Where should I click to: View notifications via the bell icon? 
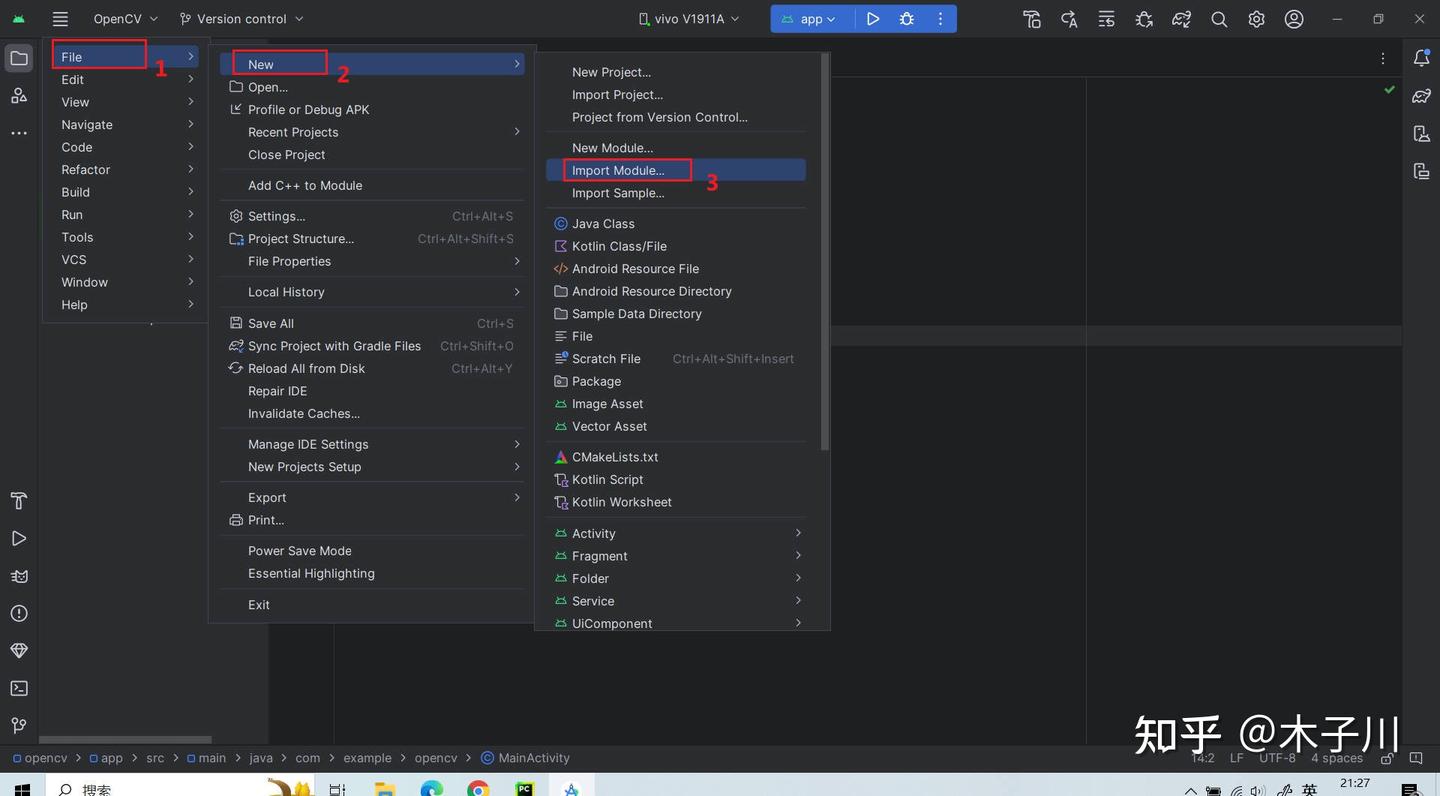click(1422, 57)
